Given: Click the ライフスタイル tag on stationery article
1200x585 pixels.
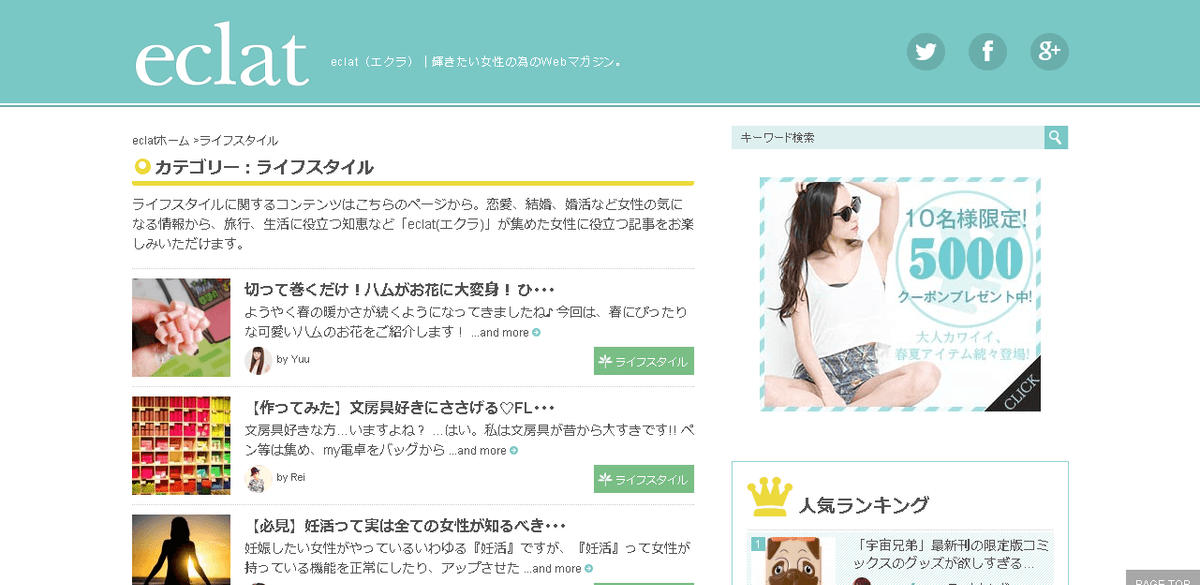Looking at the screenshot, I should [x=643, y=479].
